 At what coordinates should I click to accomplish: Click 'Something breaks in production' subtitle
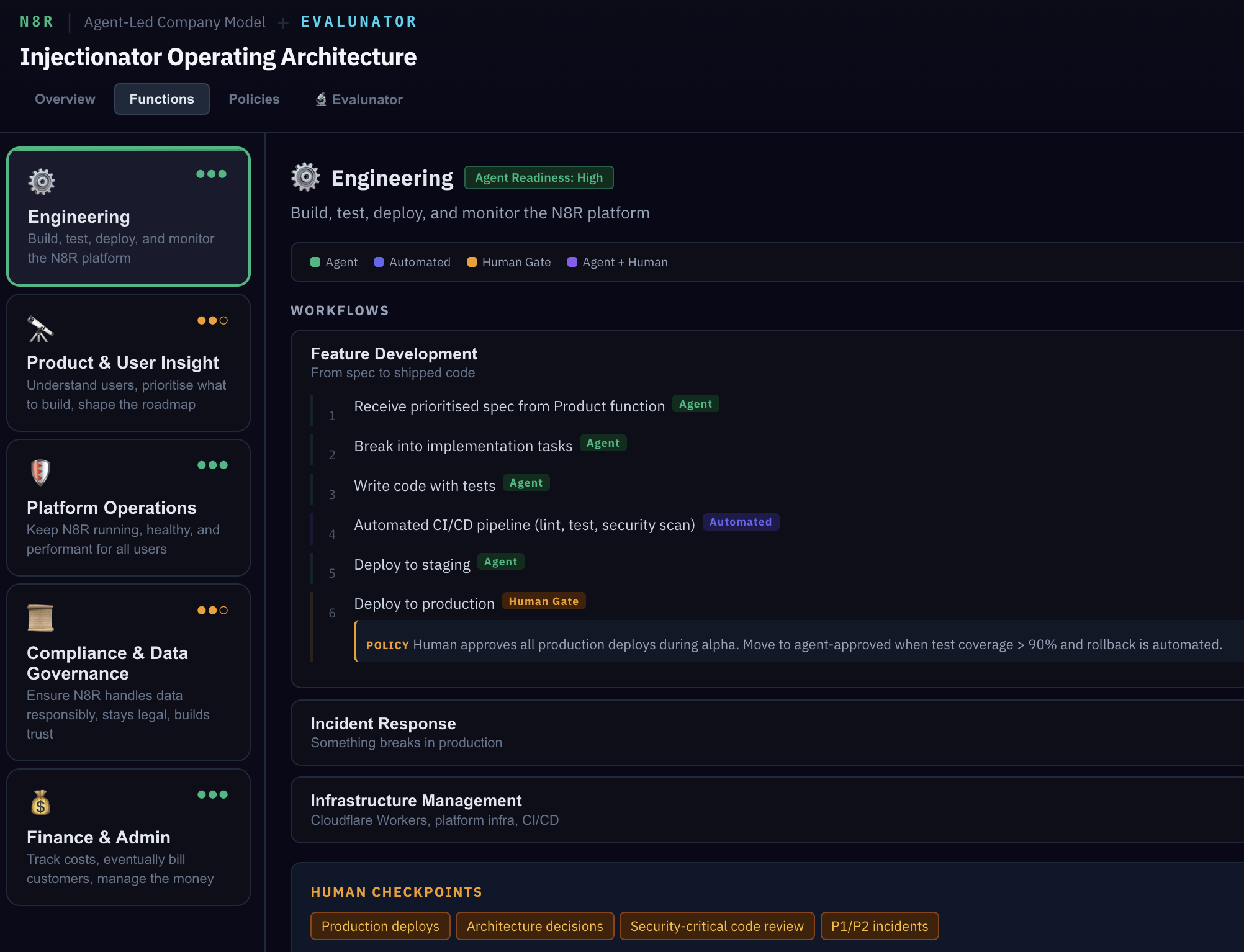pyautogui.click(x=407, y=743)
